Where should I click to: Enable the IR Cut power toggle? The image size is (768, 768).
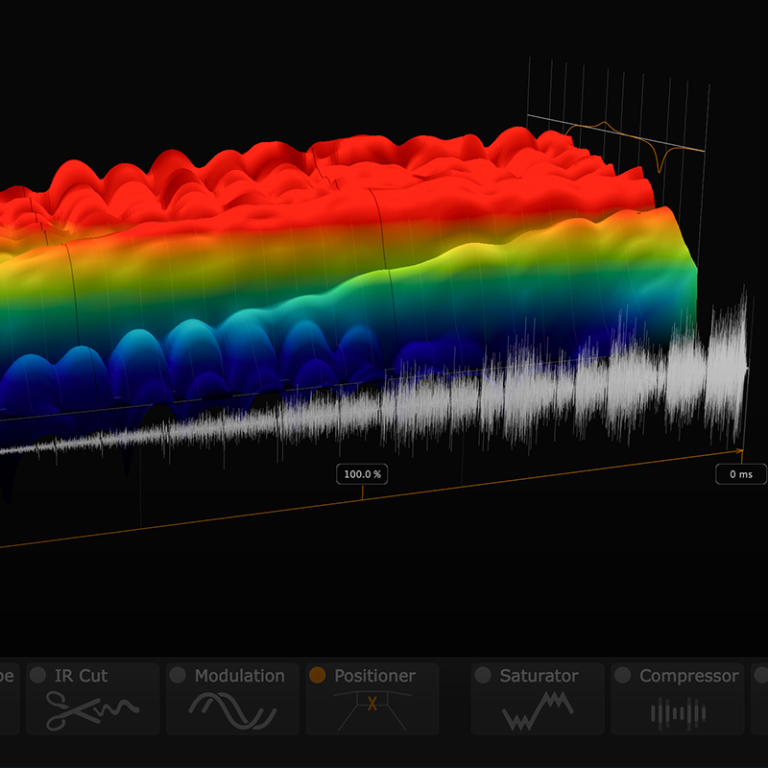tap(38, 676)
